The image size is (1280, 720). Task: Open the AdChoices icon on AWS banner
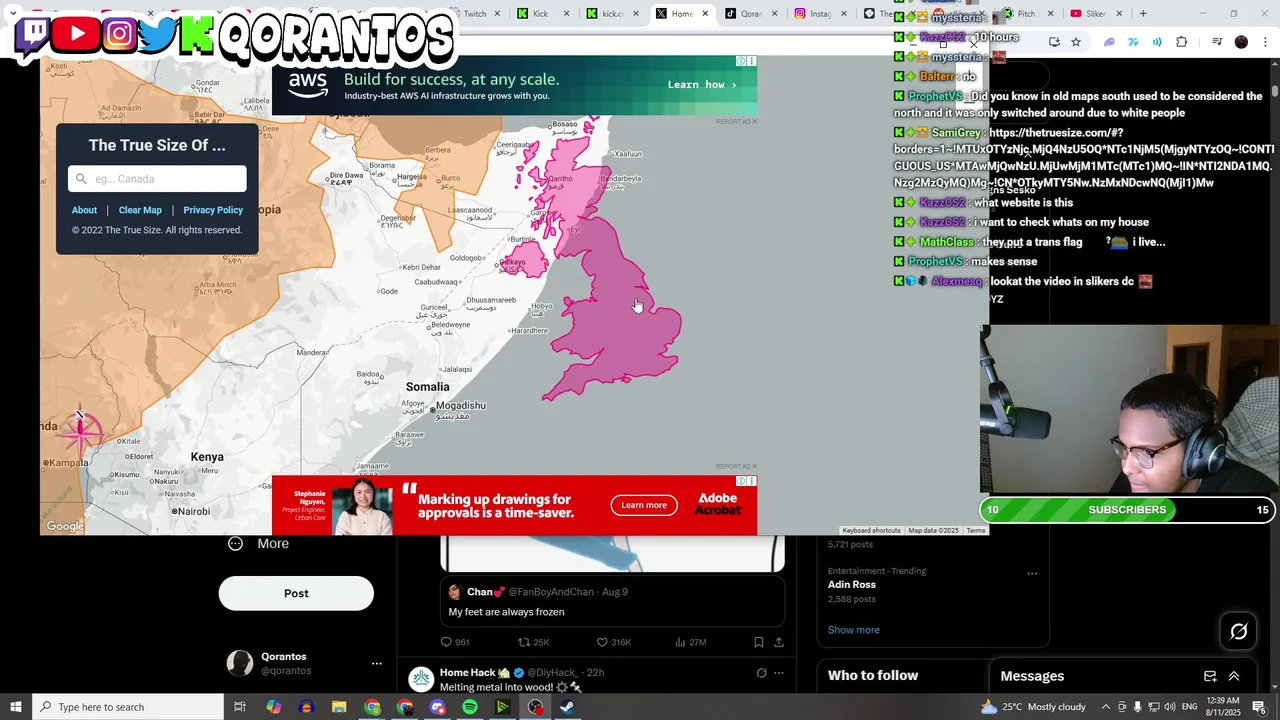coord(741,61)
